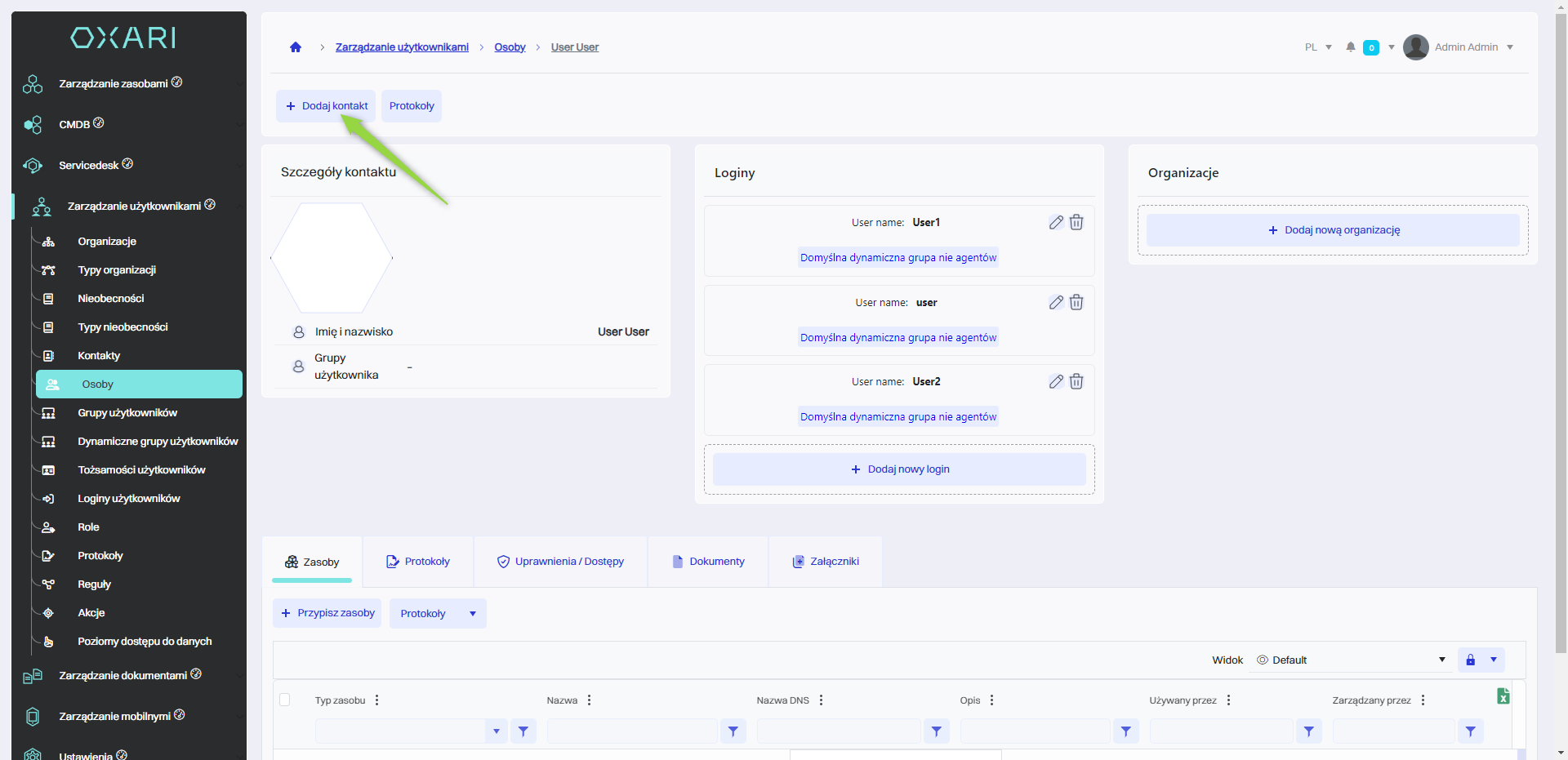
Task: Delete the 'user' login entry
Action: coord(1076,303)
